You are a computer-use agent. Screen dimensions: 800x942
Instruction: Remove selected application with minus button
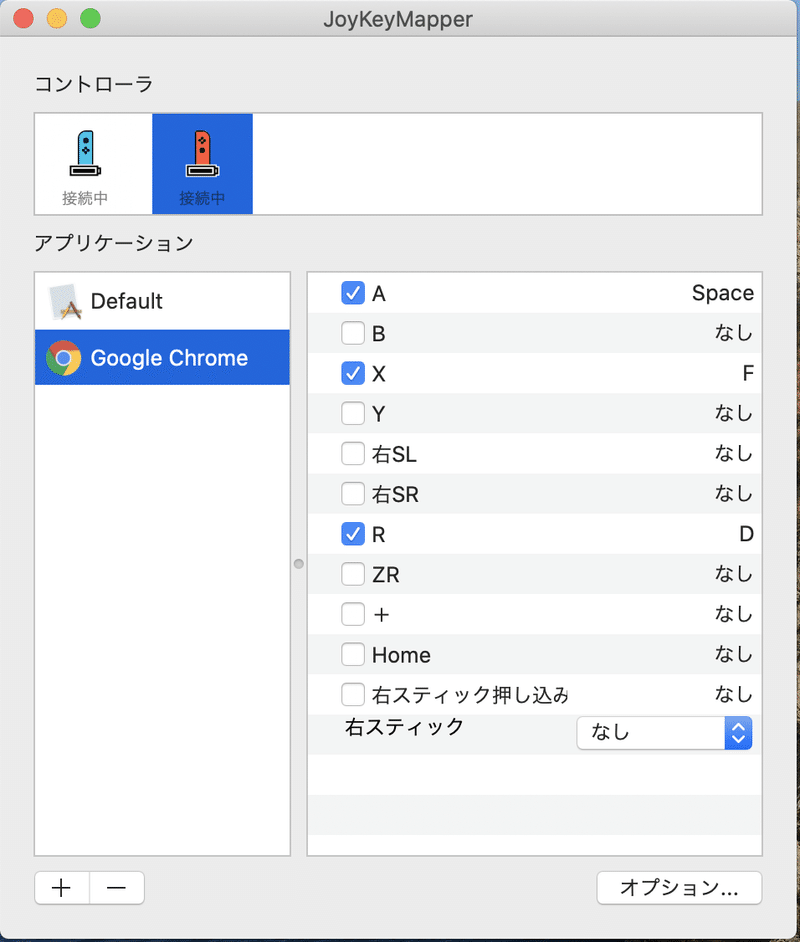click(x=117, y=888)
